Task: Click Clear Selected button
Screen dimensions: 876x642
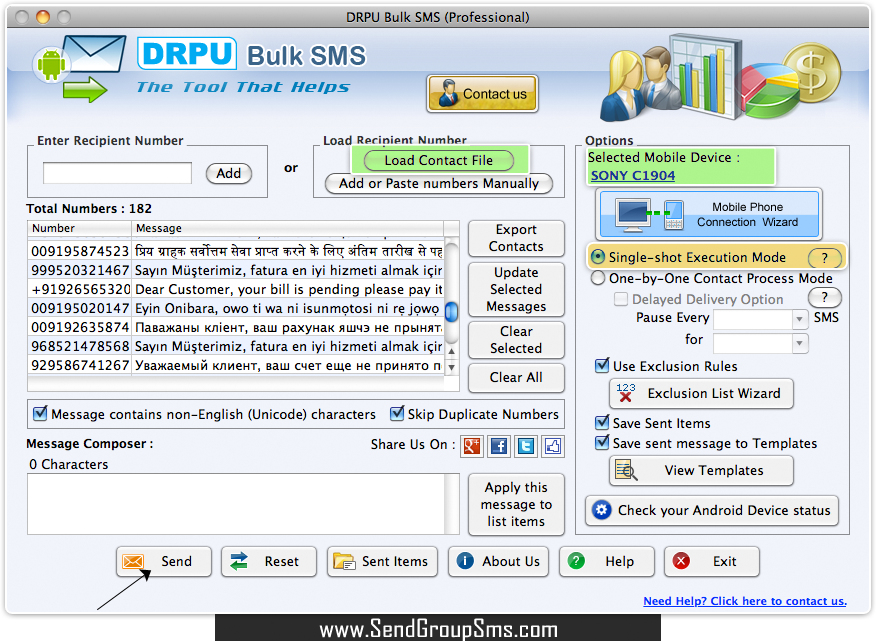Action: 516,340
